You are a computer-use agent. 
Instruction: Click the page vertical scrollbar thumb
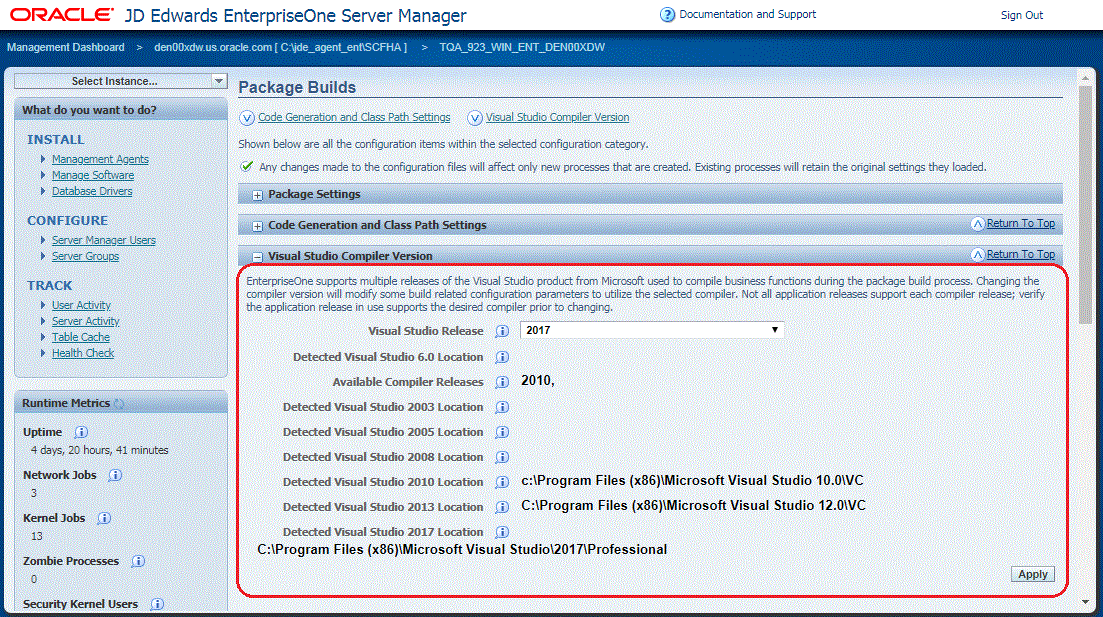tap(1085, 206)
